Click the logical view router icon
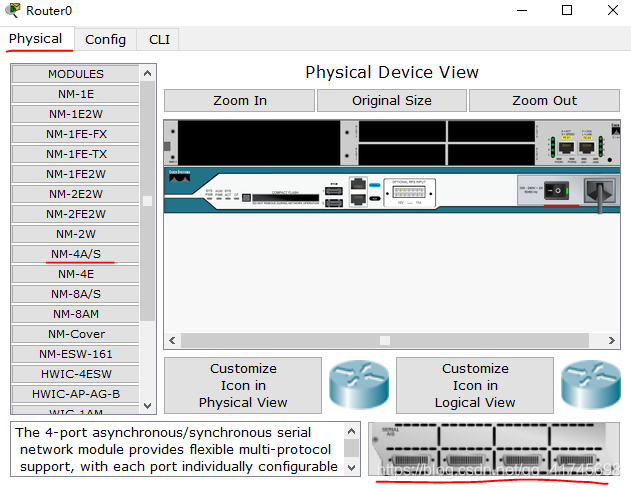631x489 pixels. (591, 385)
